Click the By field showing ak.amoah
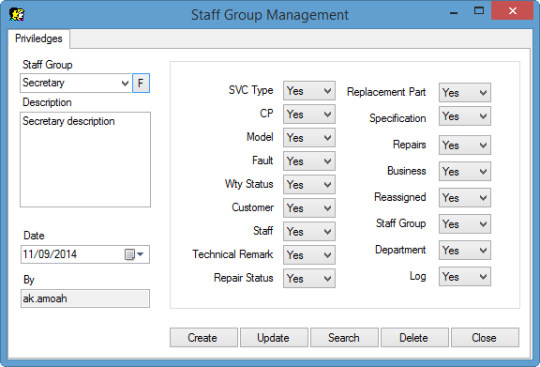This screenshot has height=367, width=540. tap(85, 298)
